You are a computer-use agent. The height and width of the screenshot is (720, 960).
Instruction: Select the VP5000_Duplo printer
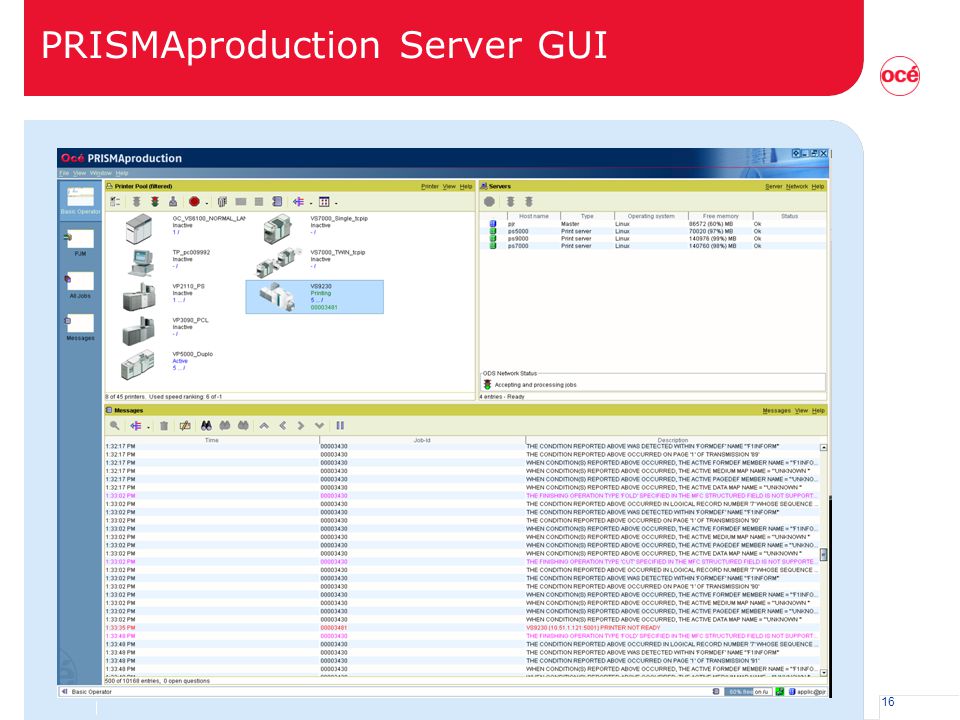[168, 365]
